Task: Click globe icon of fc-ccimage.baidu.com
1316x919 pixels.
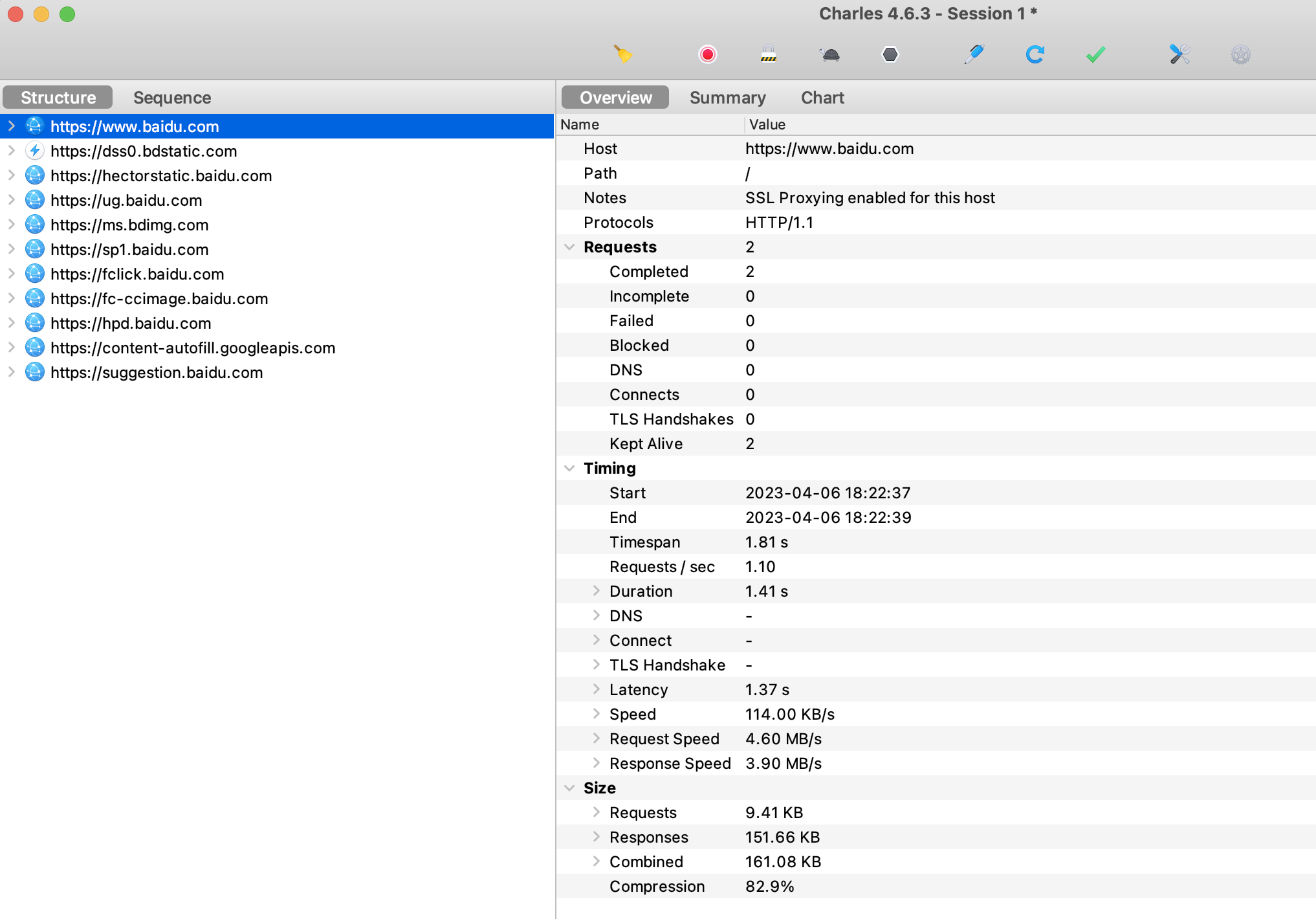Action: (x=35, y=298)
